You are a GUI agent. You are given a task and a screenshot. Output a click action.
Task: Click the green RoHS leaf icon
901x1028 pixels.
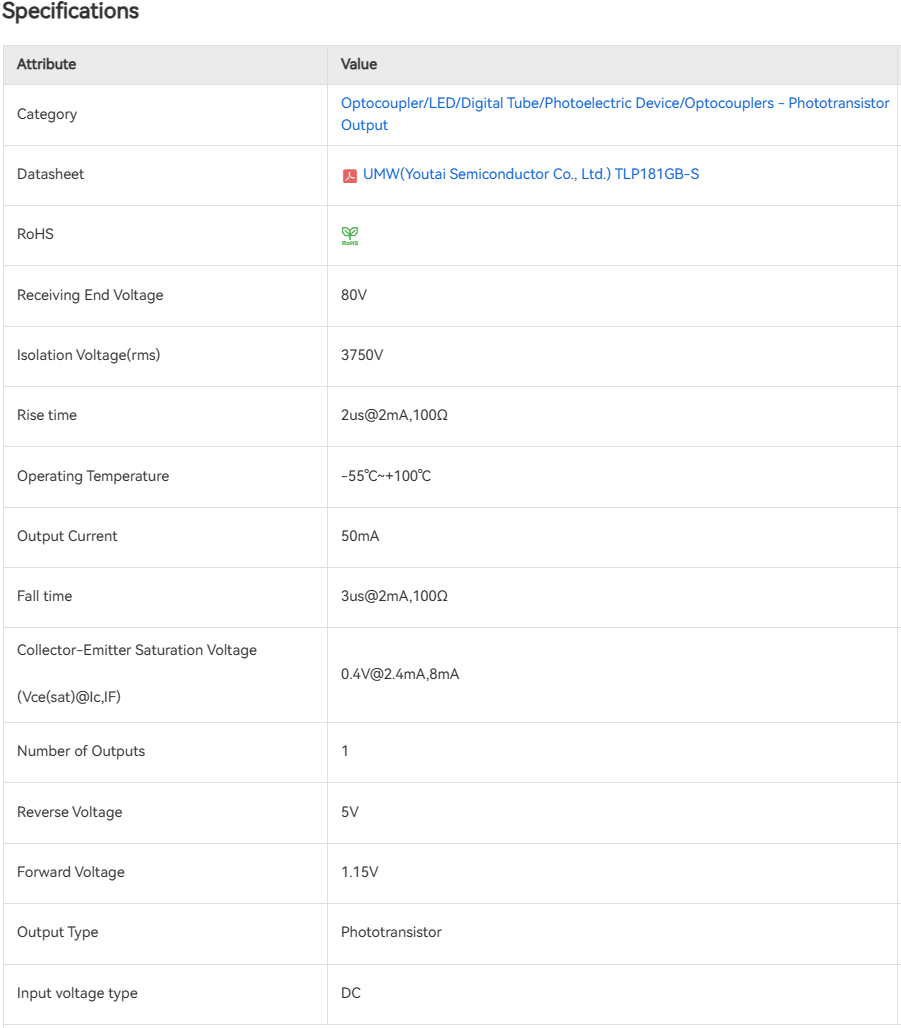click(x=349, y=236)
